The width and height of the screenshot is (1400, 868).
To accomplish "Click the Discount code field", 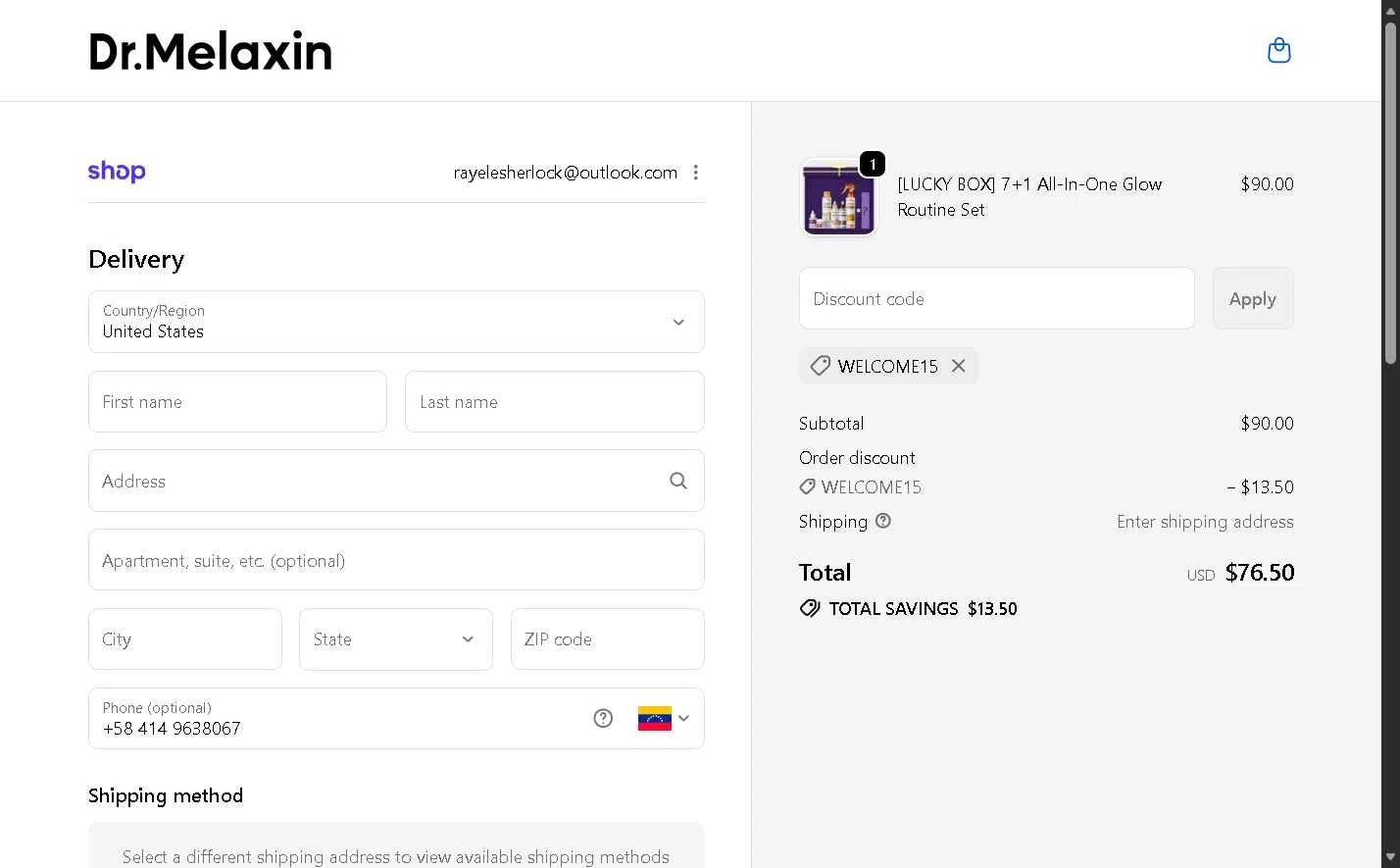I will pyautogui.click(x=996, y=298).
